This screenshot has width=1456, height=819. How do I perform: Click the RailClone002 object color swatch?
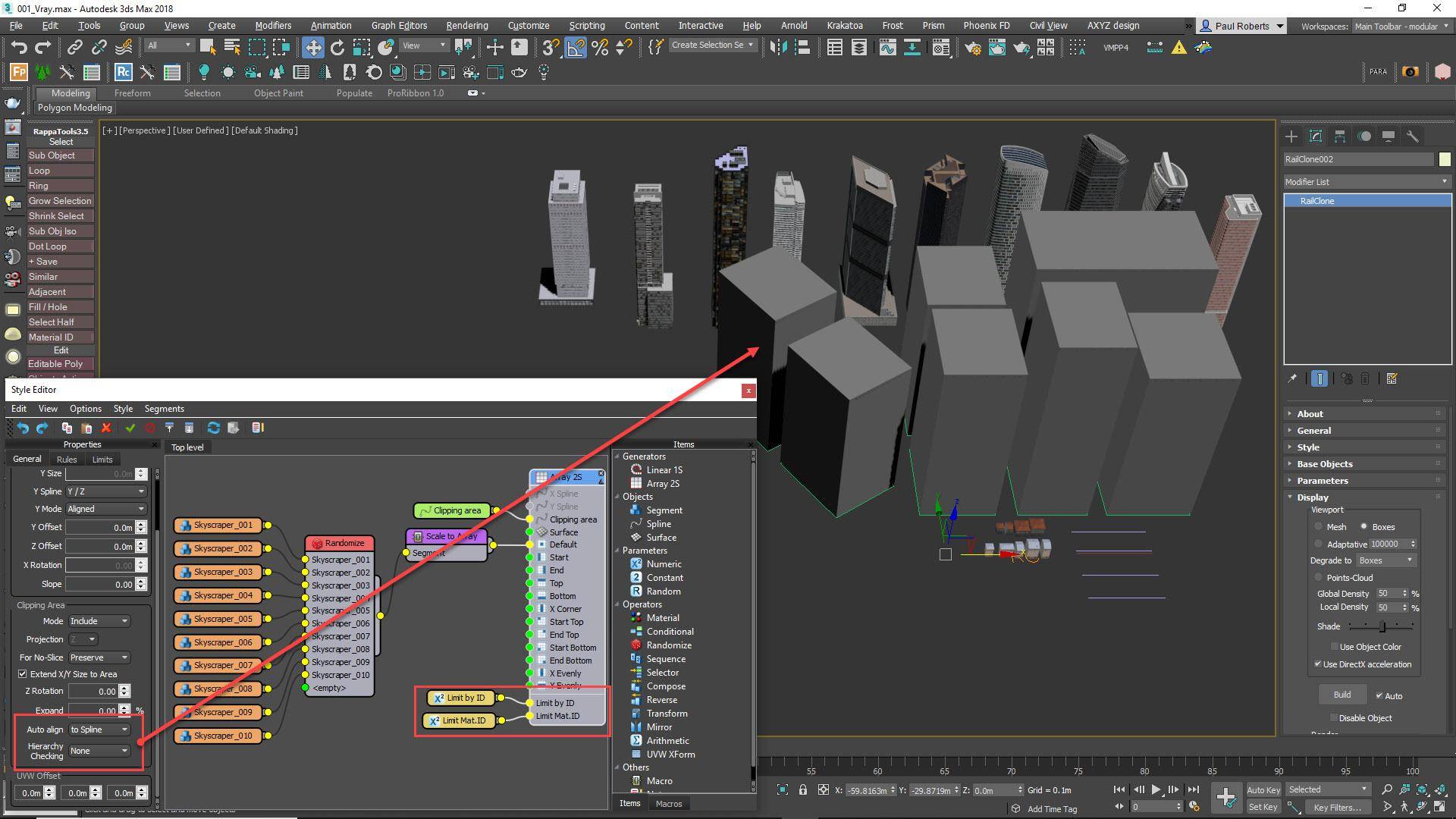[x=1445, y=159]
